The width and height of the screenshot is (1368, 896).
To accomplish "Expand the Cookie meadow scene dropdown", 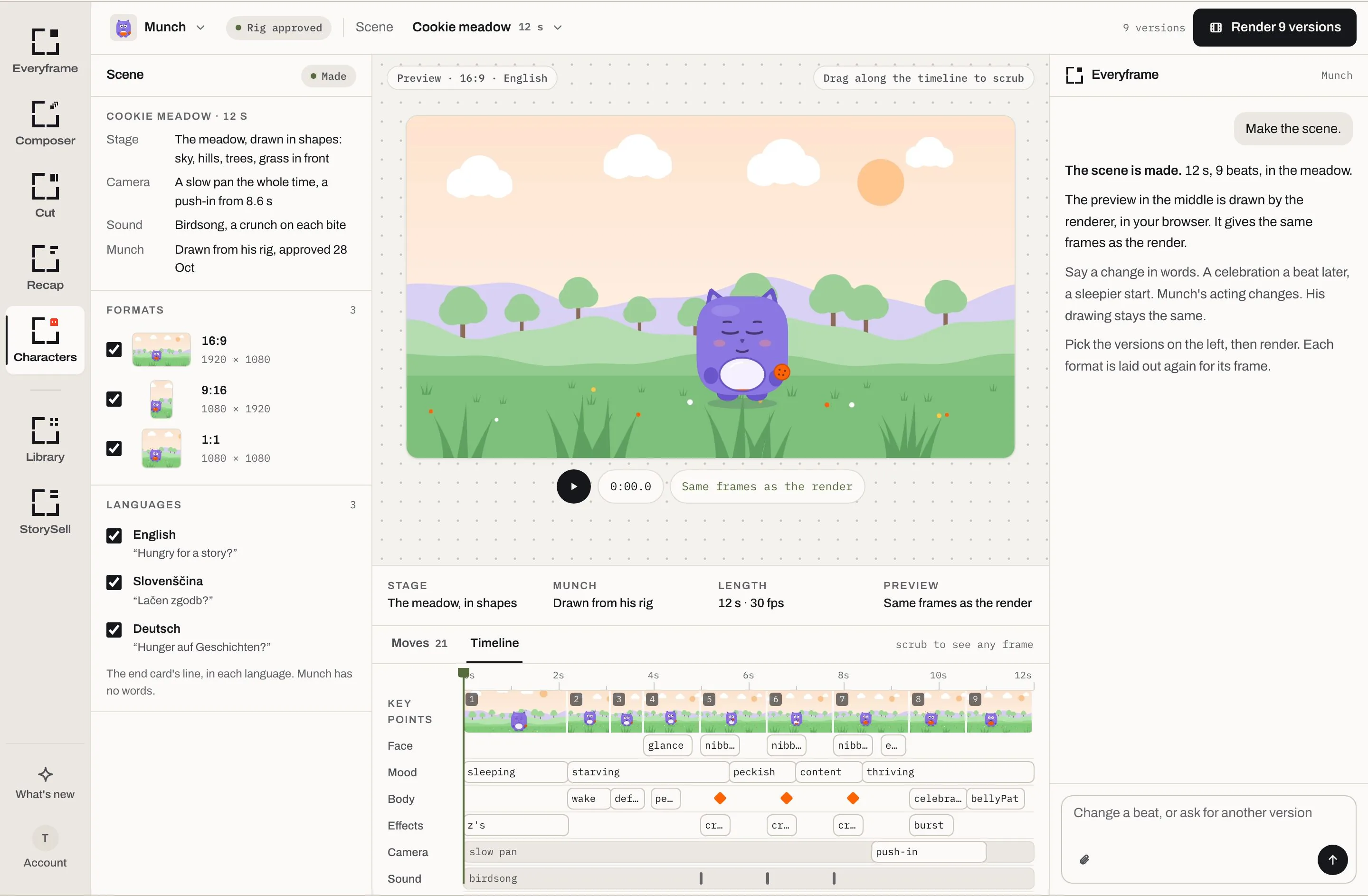I will [557, 27].
